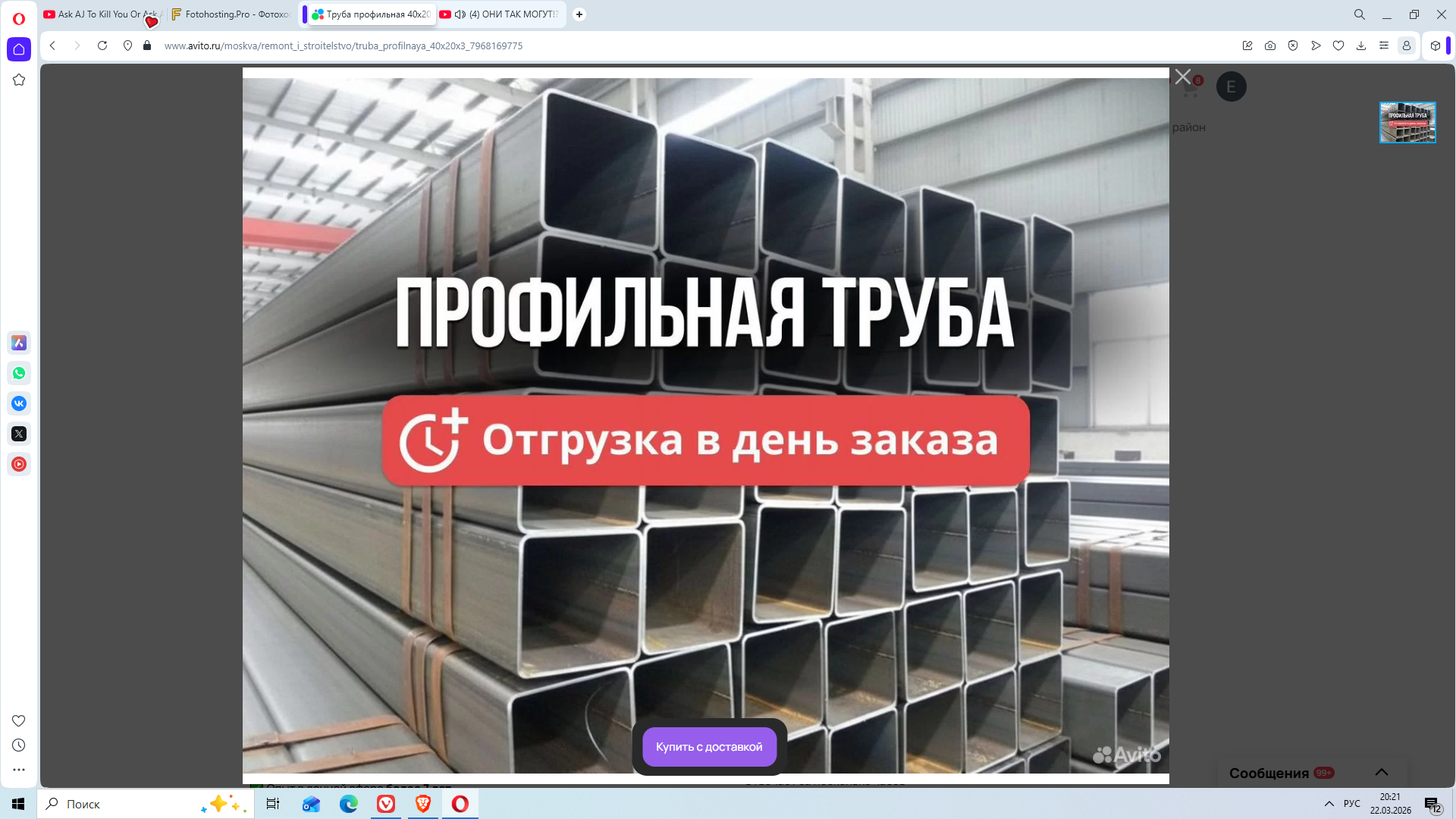Switch РУС keyboard language indicator

[1352, 804]
